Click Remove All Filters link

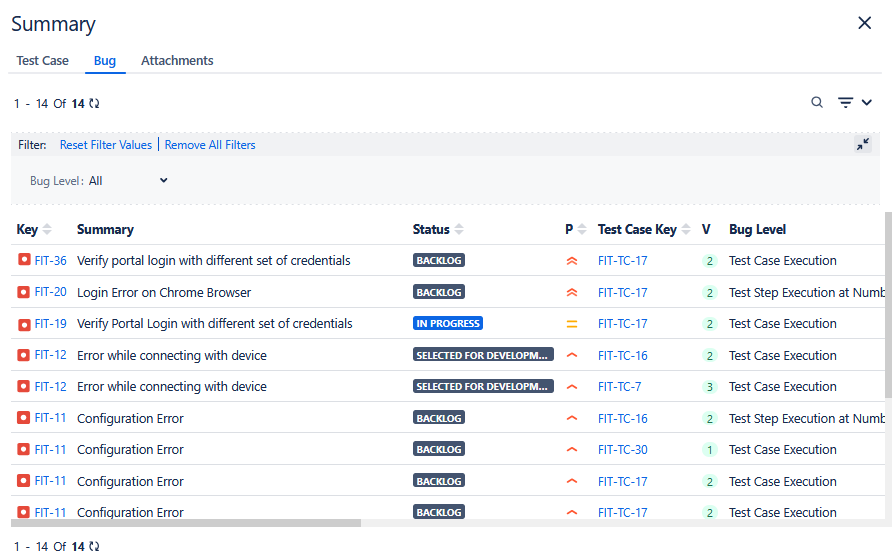[210, 145]
